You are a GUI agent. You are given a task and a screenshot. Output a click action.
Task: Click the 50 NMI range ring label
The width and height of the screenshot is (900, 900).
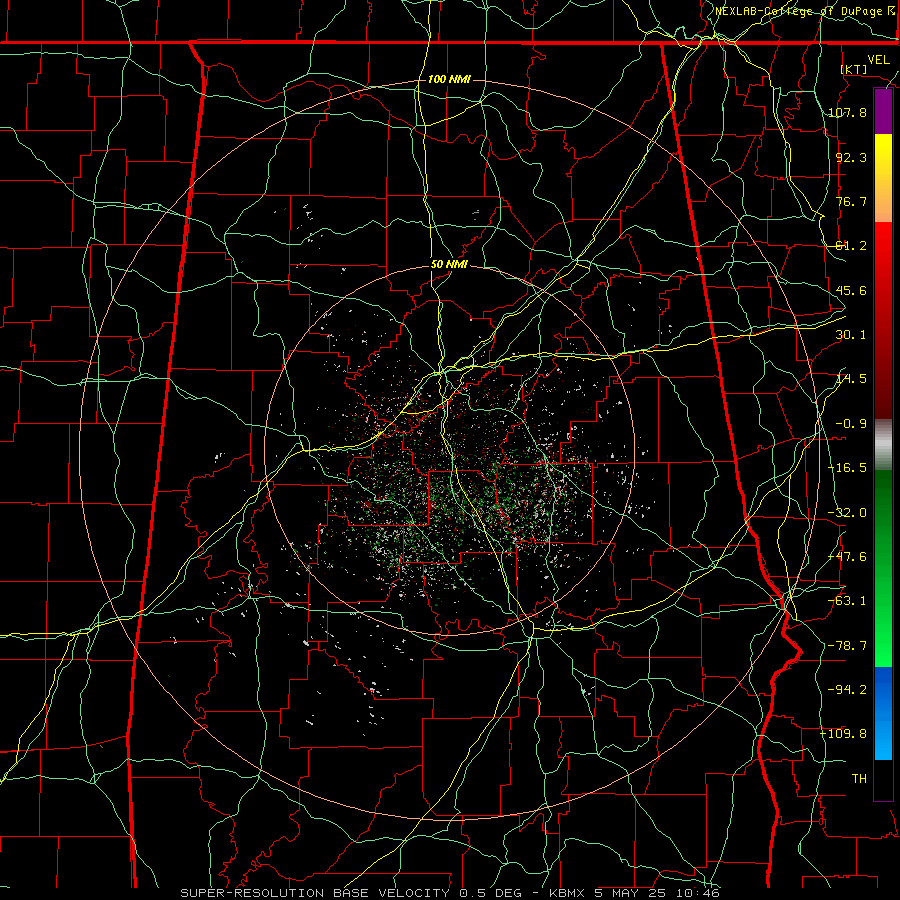point(449,265)
